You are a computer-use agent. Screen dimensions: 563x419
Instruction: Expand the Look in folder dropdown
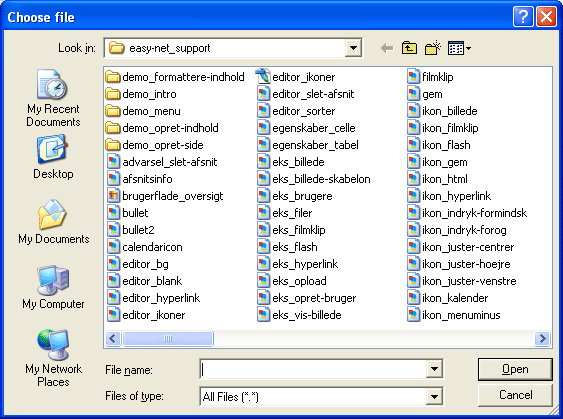353,48
